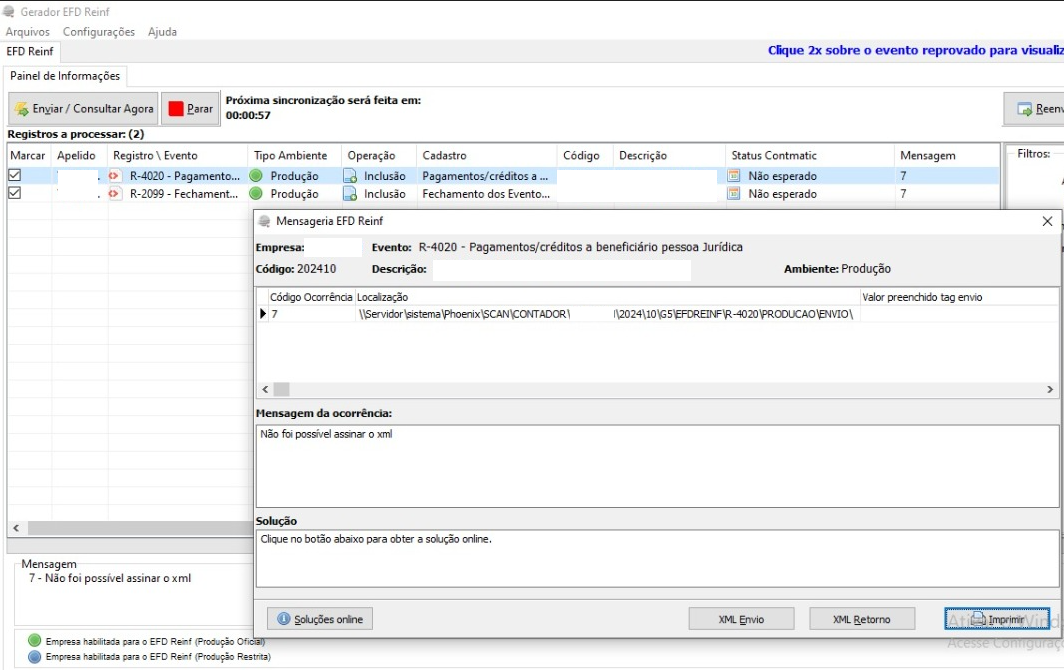
Task: Click the Localização path cell in occurrence grid
Action: pyautogui.click(x=607, y=314)
